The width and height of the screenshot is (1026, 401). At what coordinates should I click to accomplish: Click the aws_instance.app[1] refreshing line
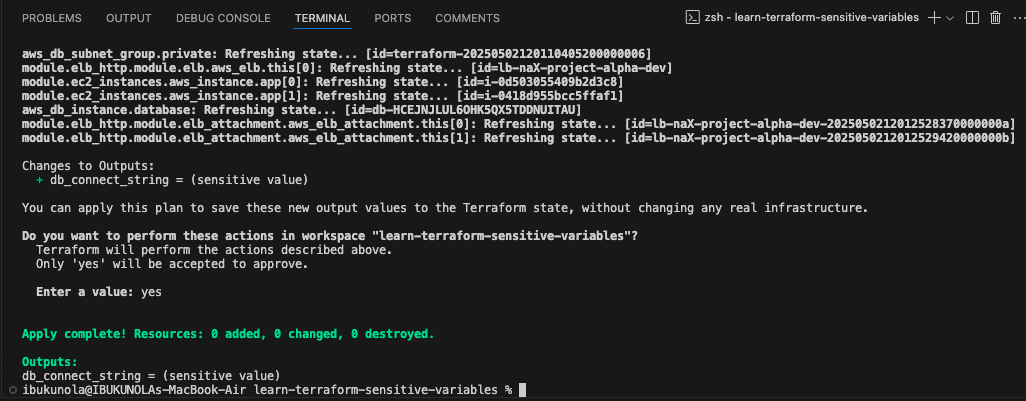pyautogui.click(x=323, y=96)
